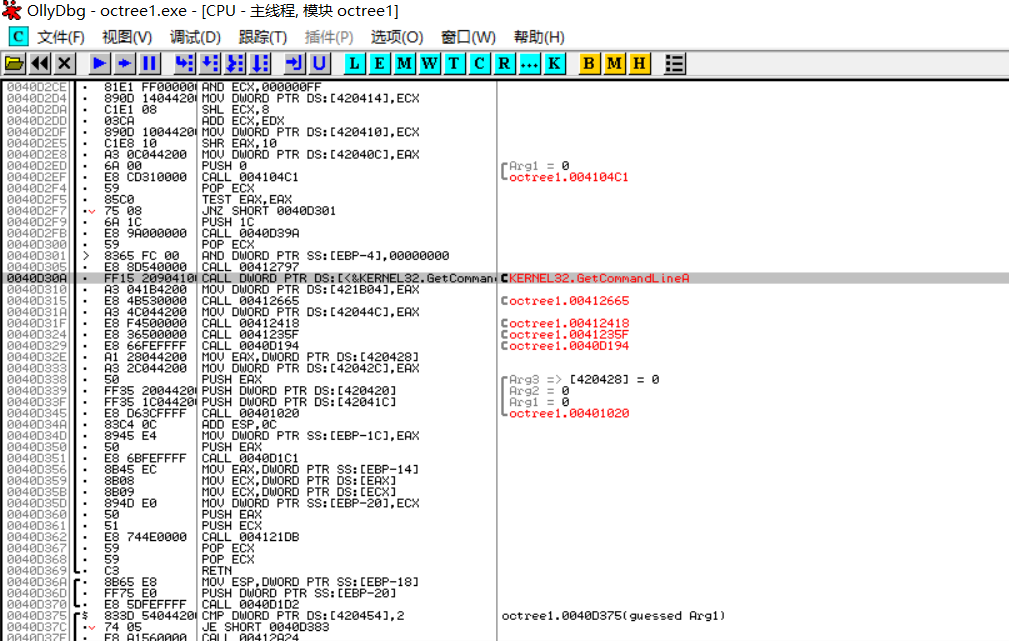Click the Open file folder icon
The width and height of the screenshot is (1009, 641).
coord(14,64)
